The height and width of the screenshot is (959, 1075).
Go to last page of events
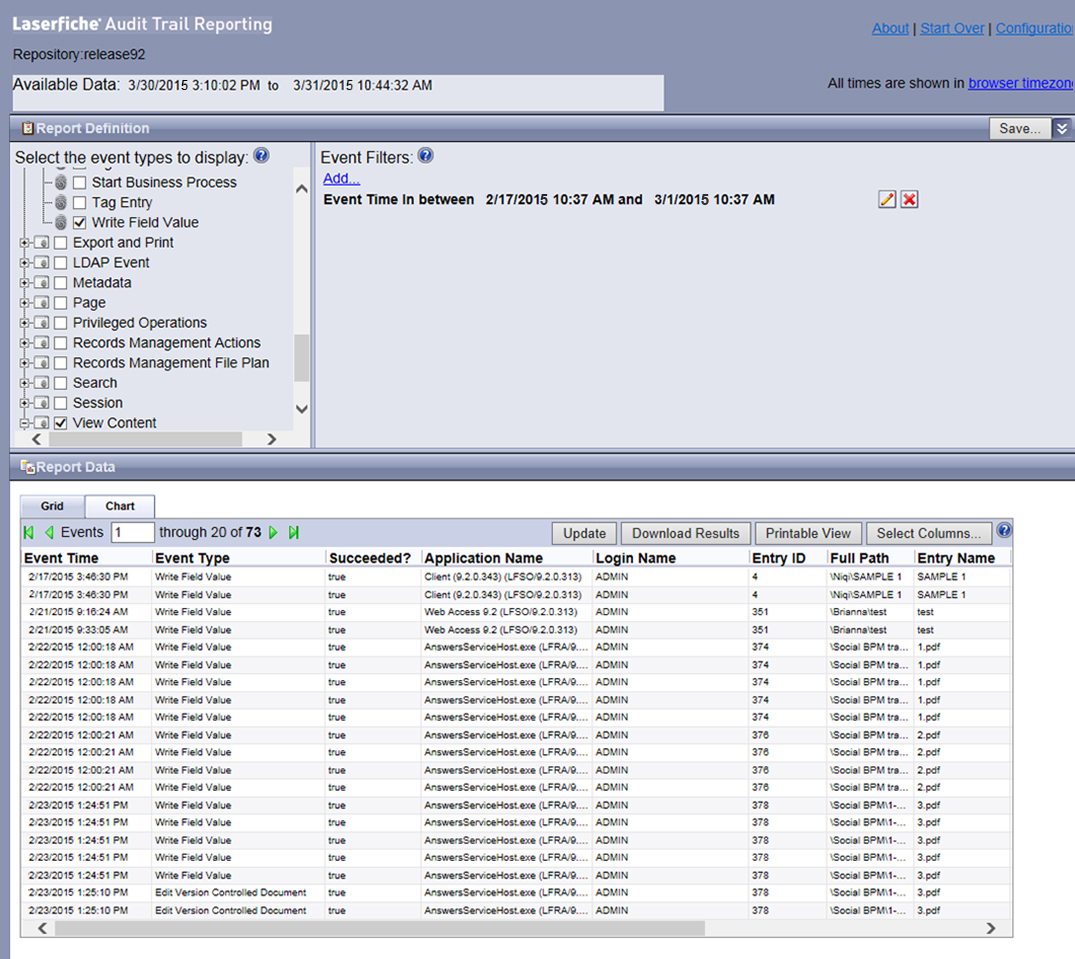[294, 533]
